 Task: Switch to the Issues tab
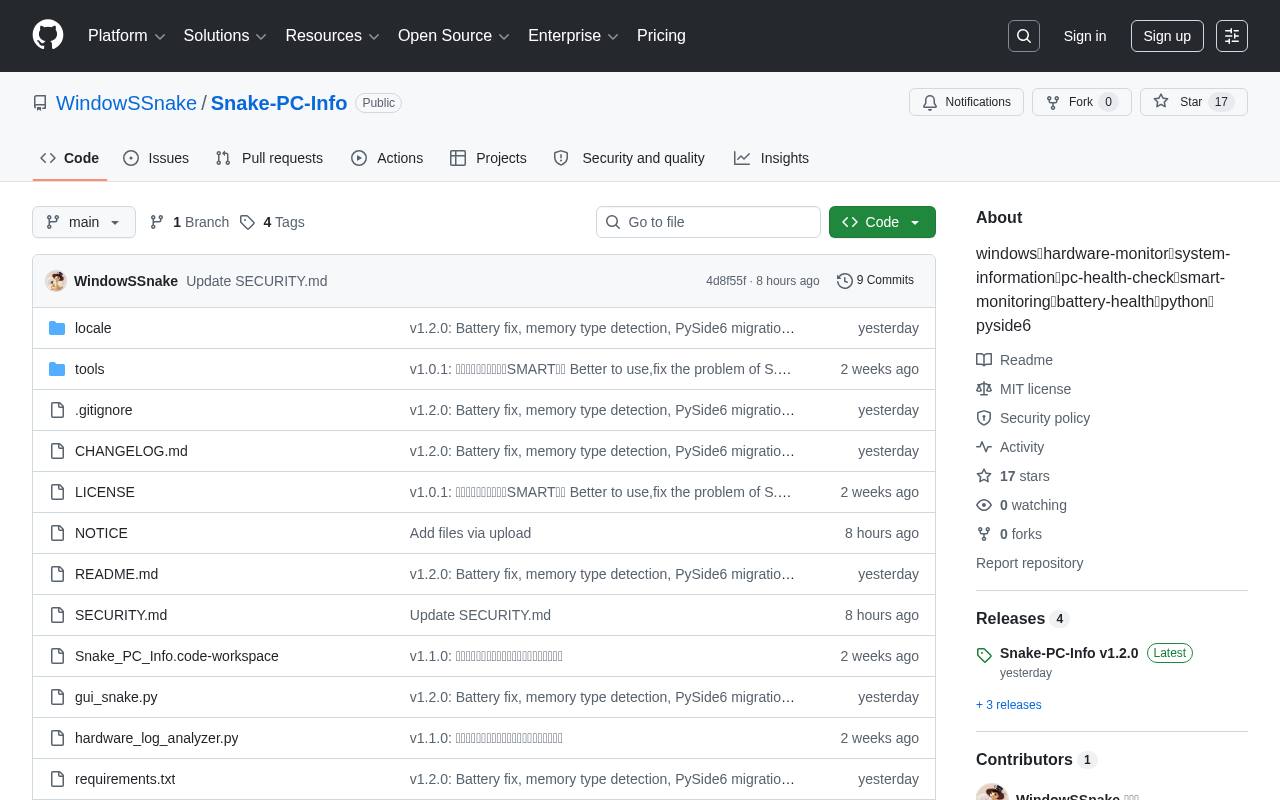click(x=156, y=158)
